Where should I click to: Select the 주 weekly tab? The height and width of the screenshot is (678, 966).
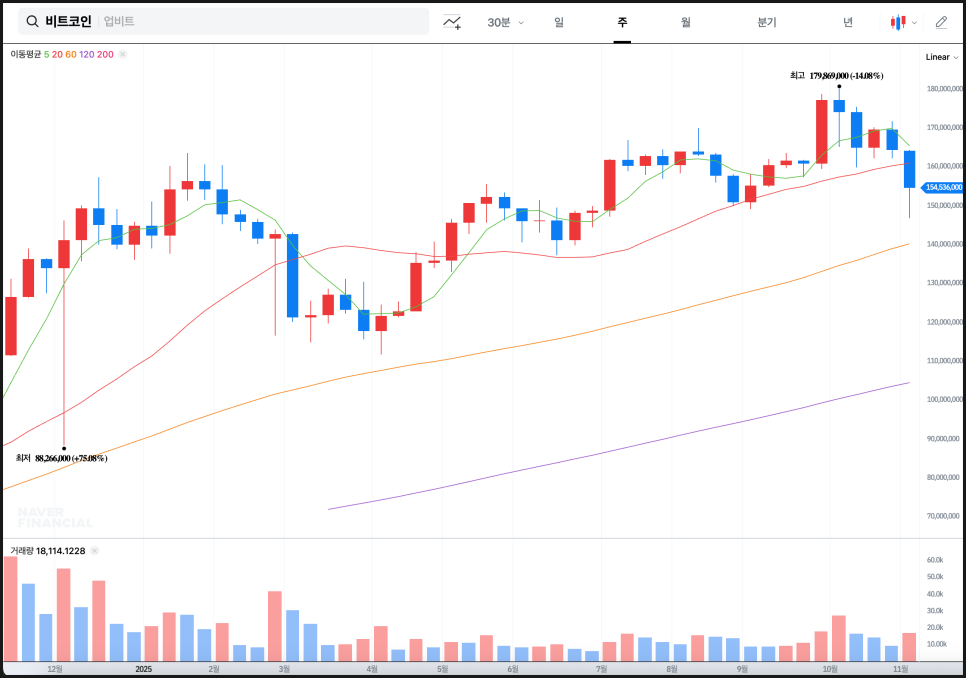tap(622, 22)
